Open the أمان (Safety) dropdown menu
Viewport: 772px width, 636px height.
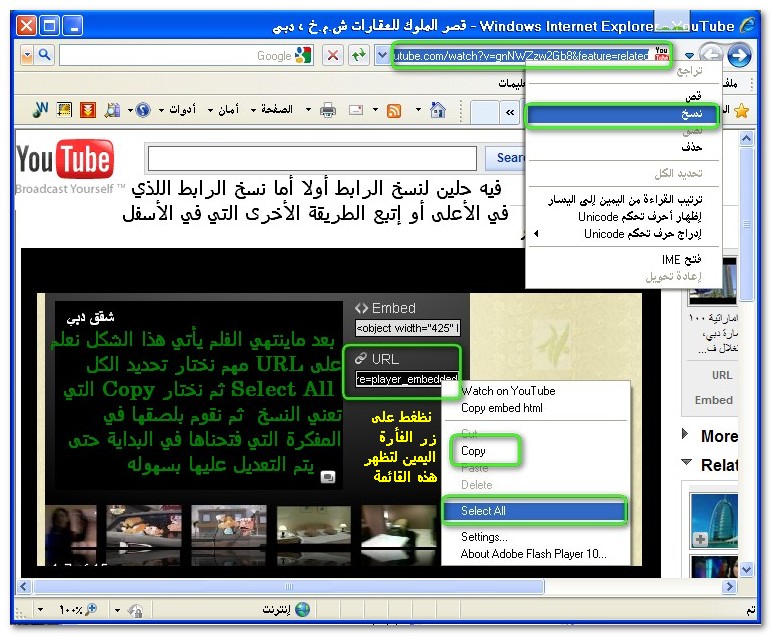click(224, 109)
